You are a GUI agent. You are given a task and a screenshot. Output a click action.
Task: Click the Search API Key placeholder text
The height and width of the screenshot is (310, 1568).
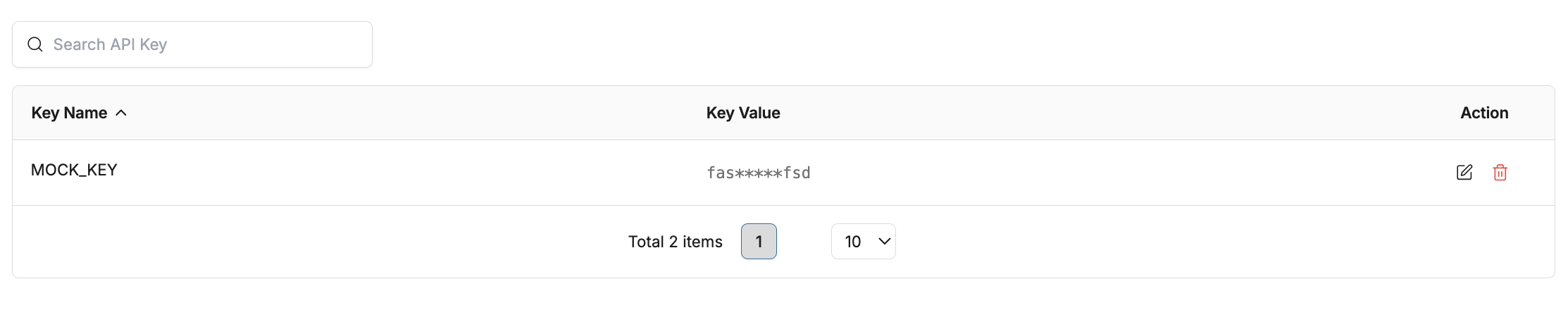click(x=110, y=44)
